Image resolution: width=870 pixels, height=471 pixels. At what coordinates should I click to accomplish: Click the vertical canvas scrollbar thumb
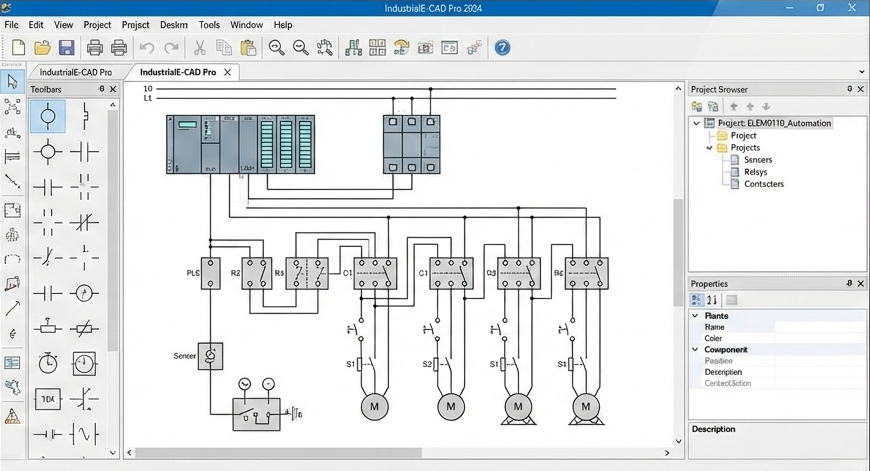coord(678,252)
